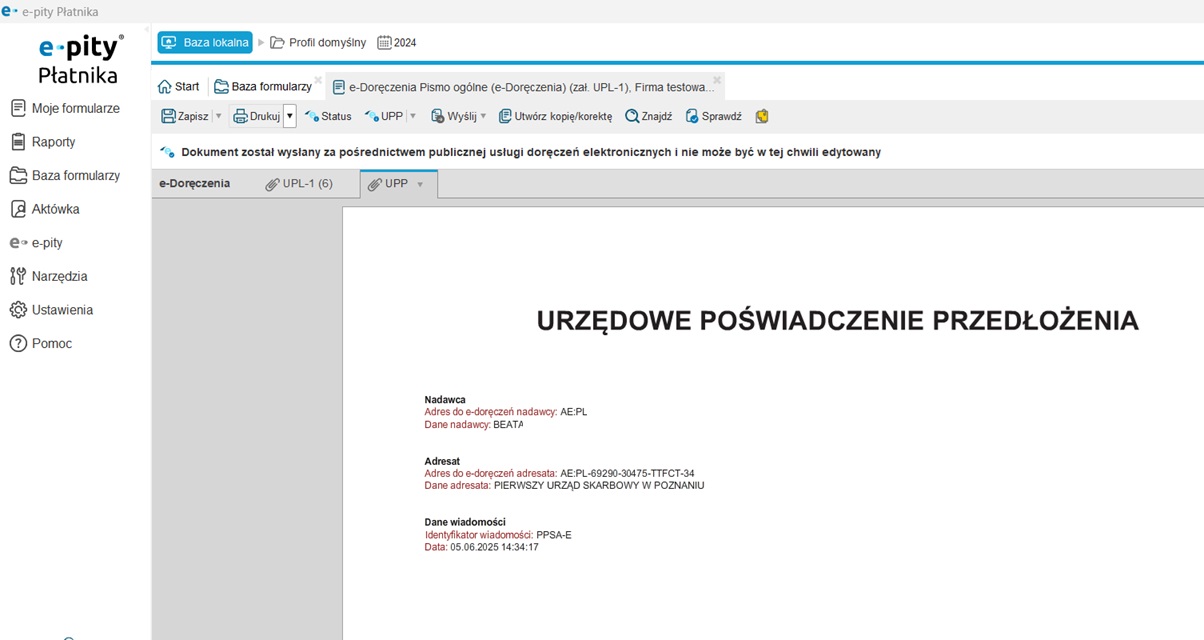This screenshot has width=1204, height=640.
Task: Click the Baza lokalna button
Action: click(x=205, y=42)
